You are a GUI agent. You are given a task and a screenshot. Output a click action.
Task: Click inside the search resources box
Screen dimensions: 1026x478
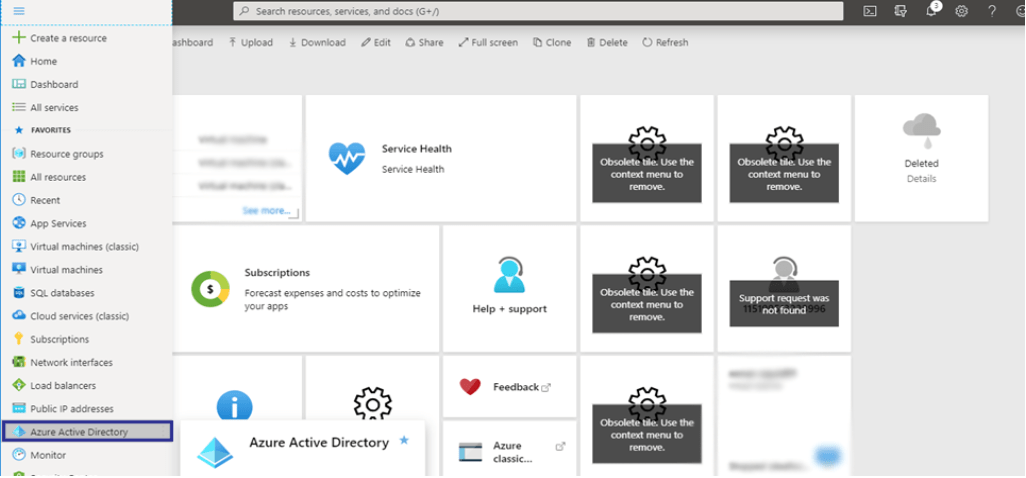coord(538,11)
